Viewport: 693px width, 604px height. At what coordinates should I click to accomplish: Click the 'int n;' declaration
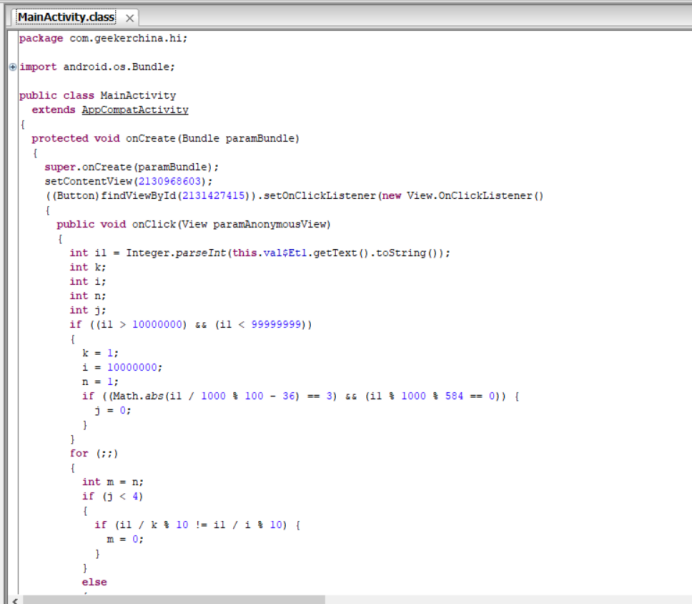point(88,296)
